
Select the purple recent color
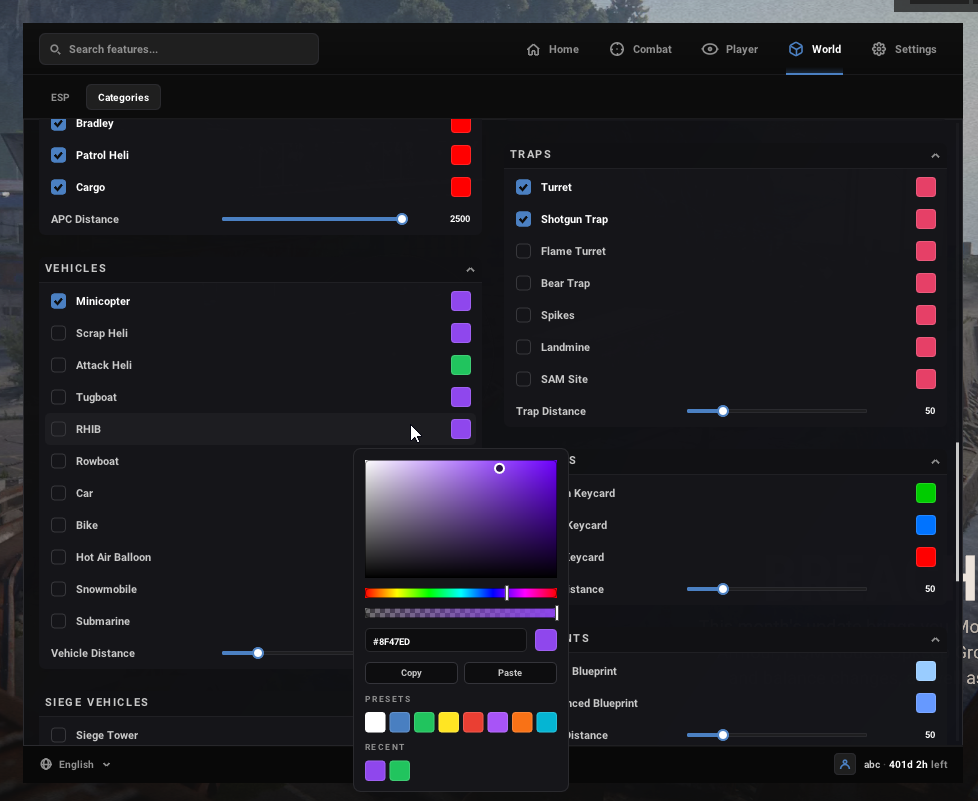pos(375,770)
